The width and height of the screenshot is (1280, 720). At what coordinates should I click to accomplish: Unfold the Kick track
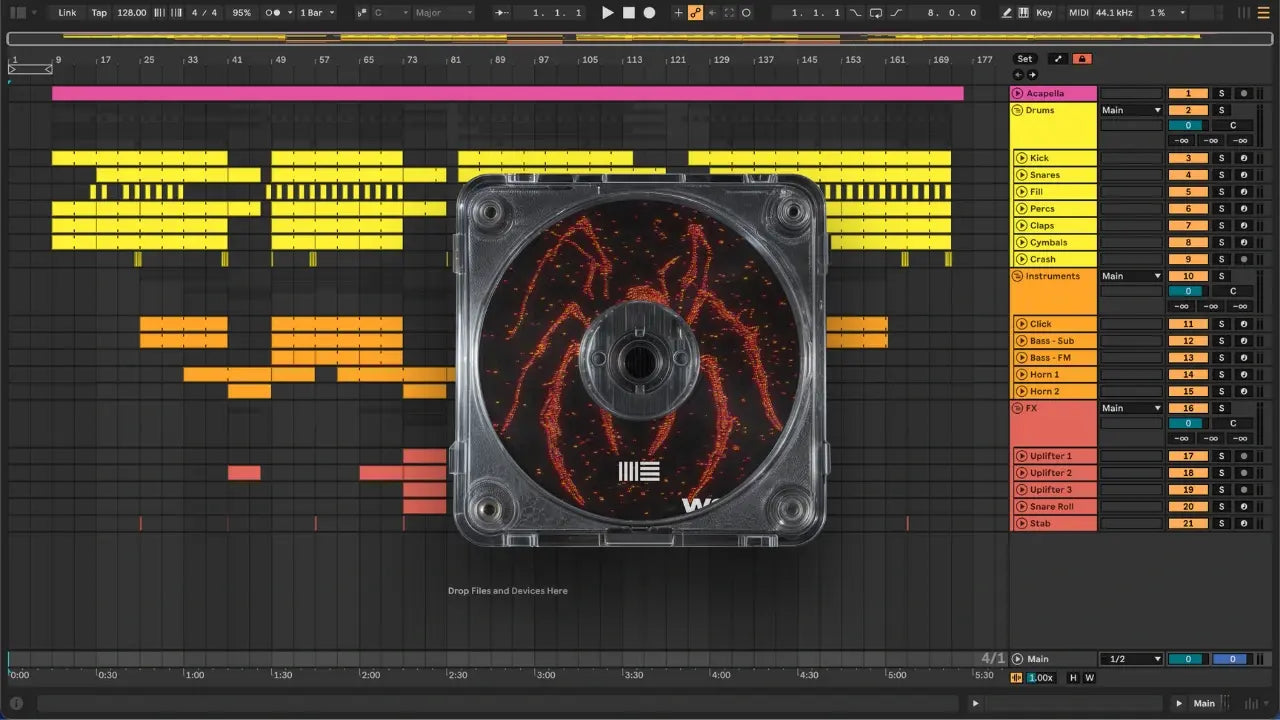tap(1021, 158)
